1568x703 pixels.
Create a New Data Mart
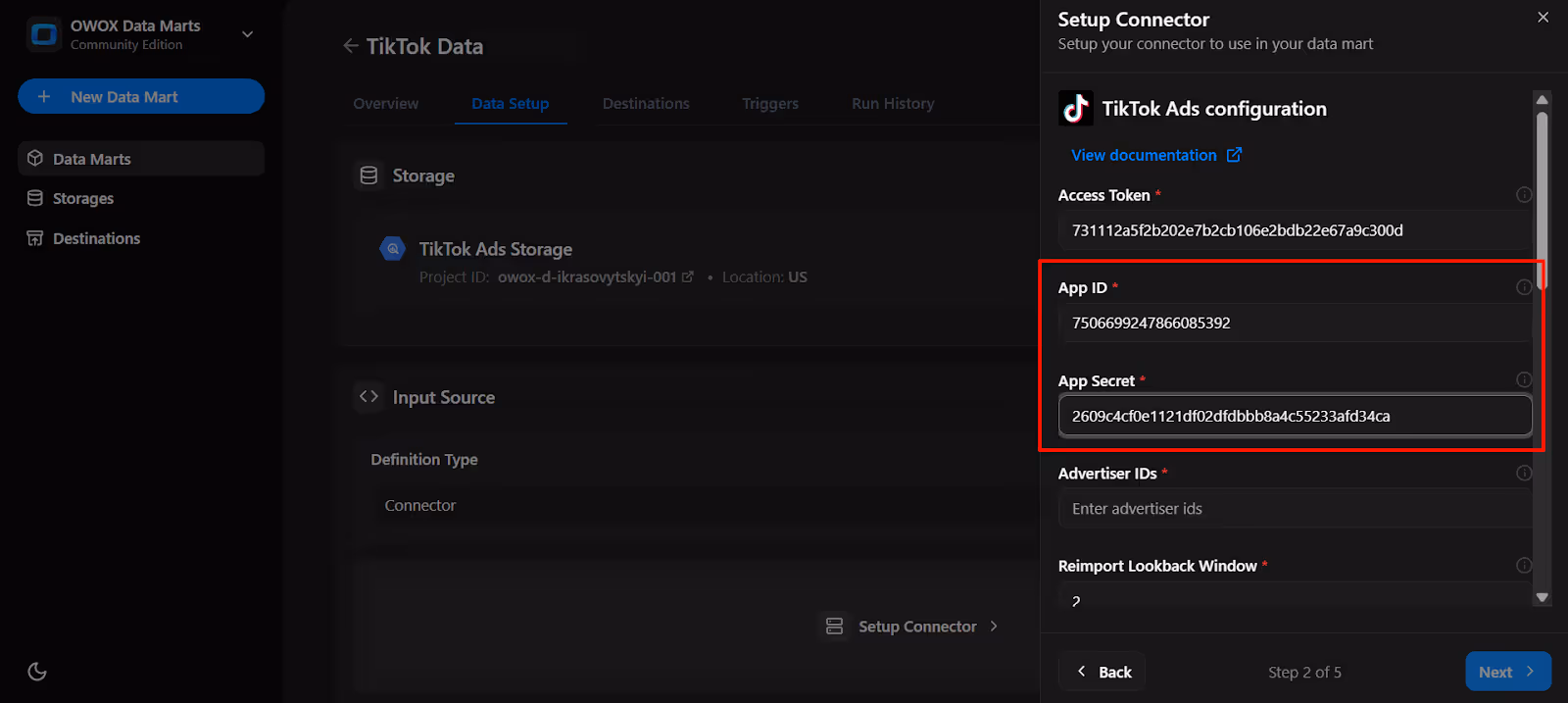(x=141, y=96)
